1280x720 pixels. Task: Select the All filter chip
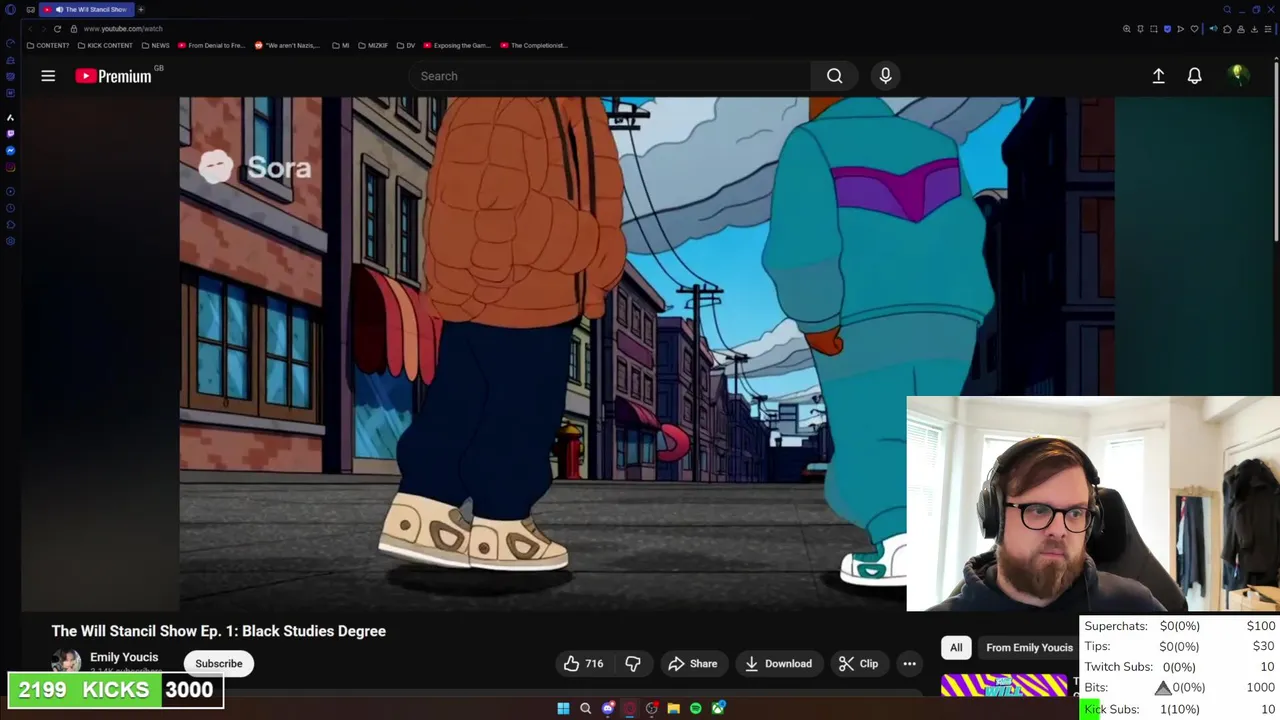(x=956, y=648)
